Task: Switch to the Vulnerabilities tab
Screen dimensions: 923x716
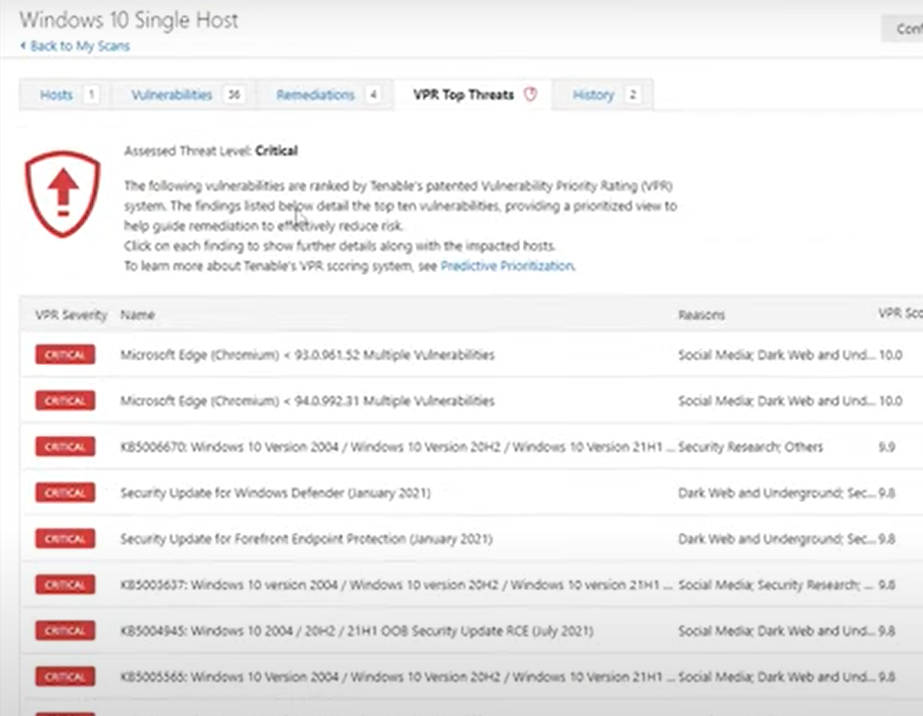Action: tap(172, 95)
